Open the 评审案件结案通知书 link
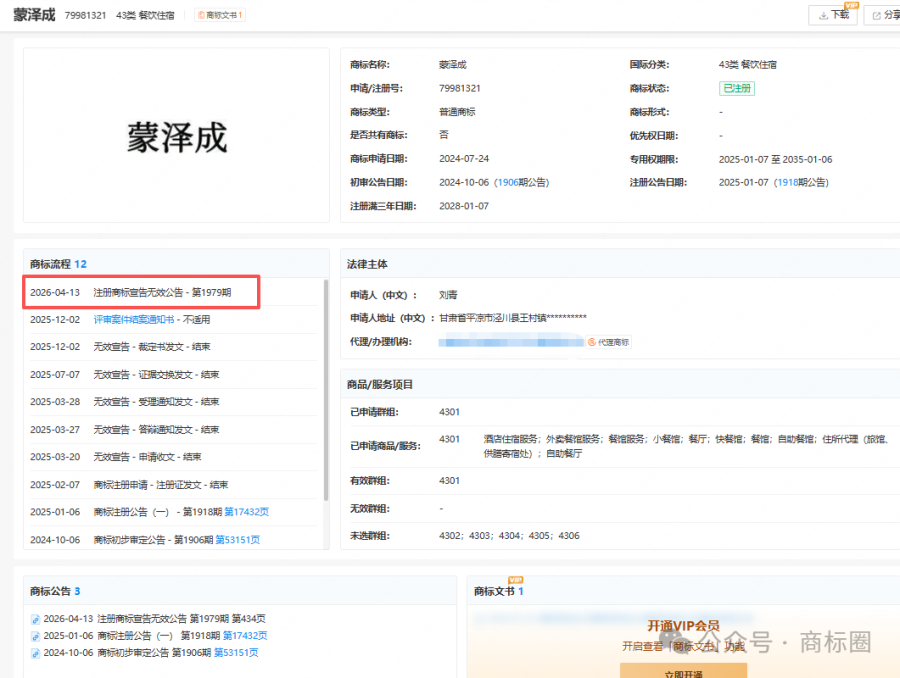This screenshot has height=678, width=900. coord(135,320)
